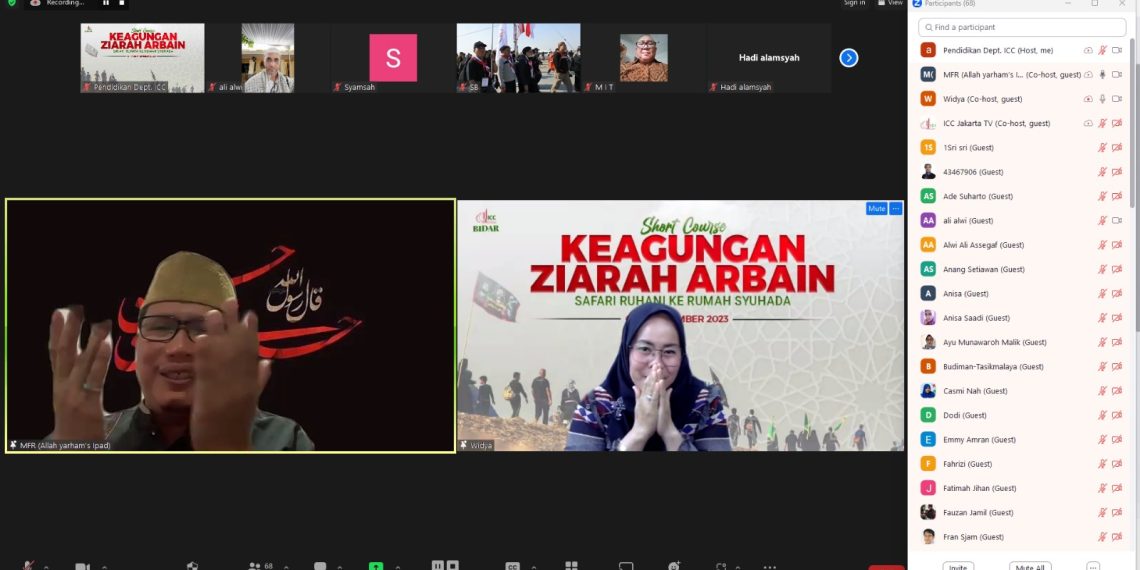Viewport: 1140px width, 570px height.
Task: Click muted mic icon for Ade Suharto
Action: [x=1102, y=196]
